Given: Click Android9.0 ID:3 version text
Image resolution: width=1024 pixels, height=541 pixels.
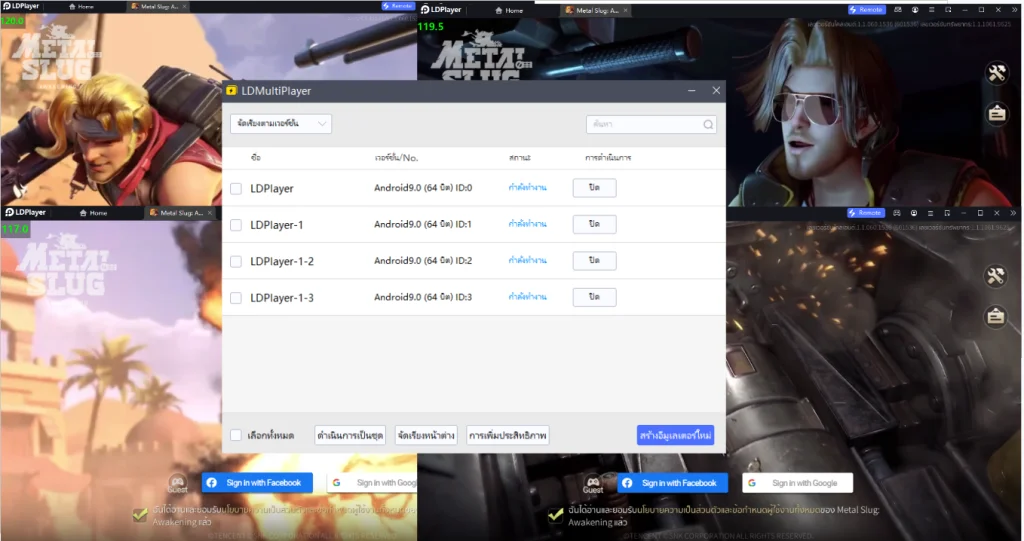Looking at the screenshot, I should 423,297.
